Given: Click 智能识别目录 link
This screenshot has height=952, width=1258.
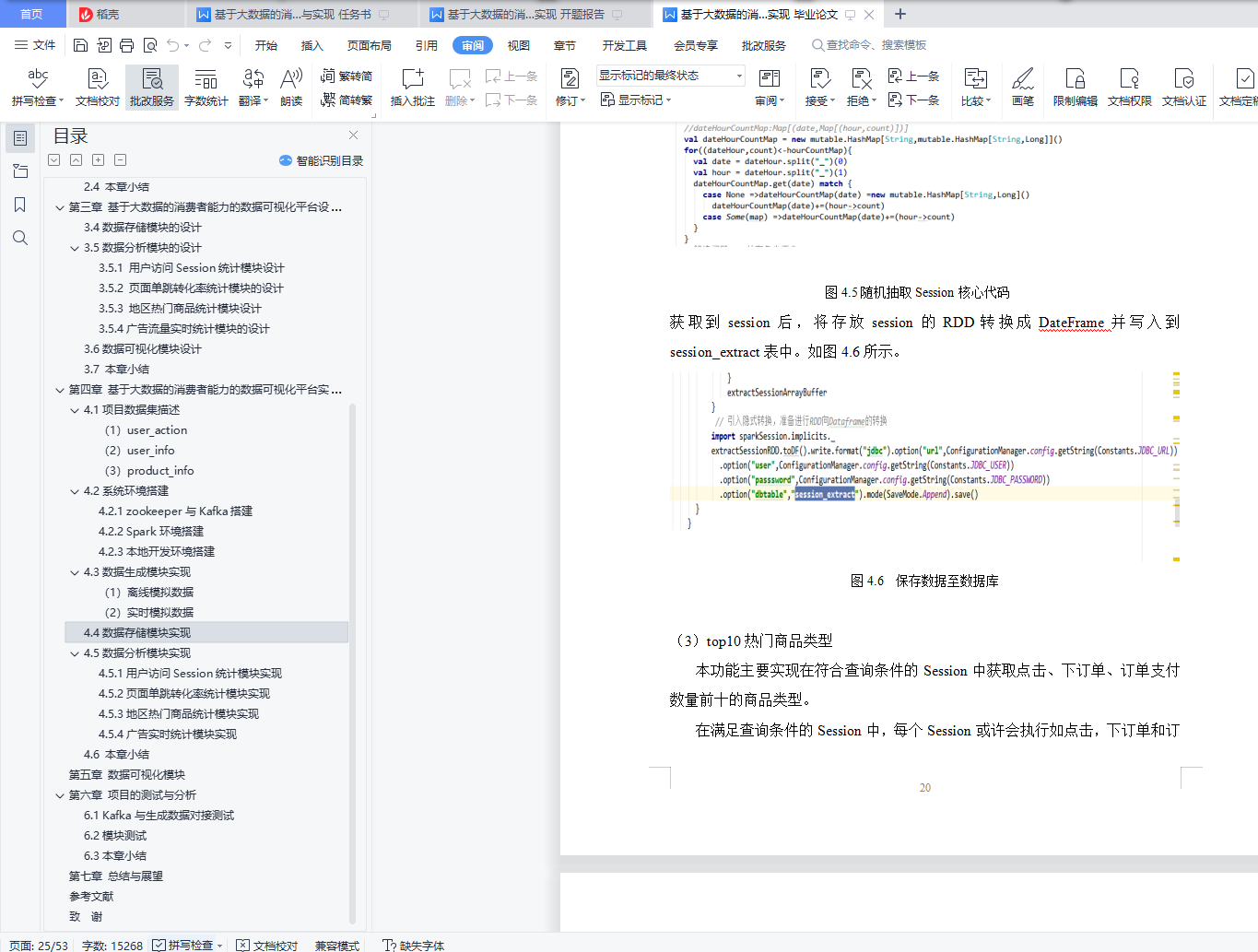Looking at the screenshot, I should coord(322,160).
